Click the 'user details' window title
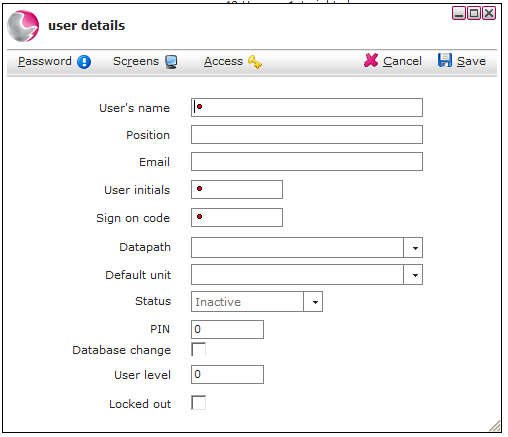 pyautogui.click(x=87, y=26)
